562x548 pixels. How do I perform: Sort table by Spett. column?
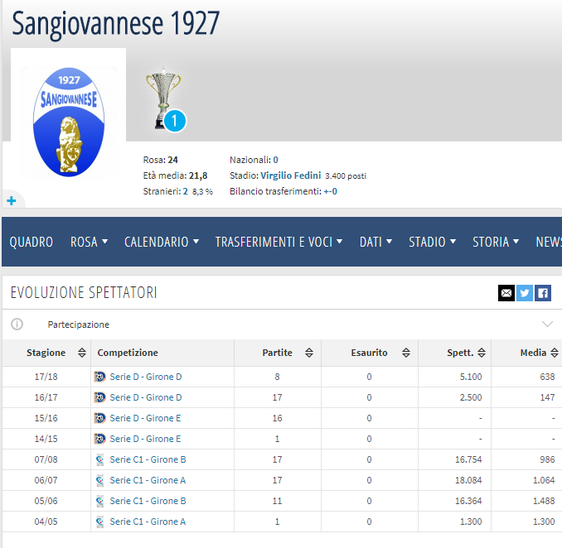click(x=481, y=353)
